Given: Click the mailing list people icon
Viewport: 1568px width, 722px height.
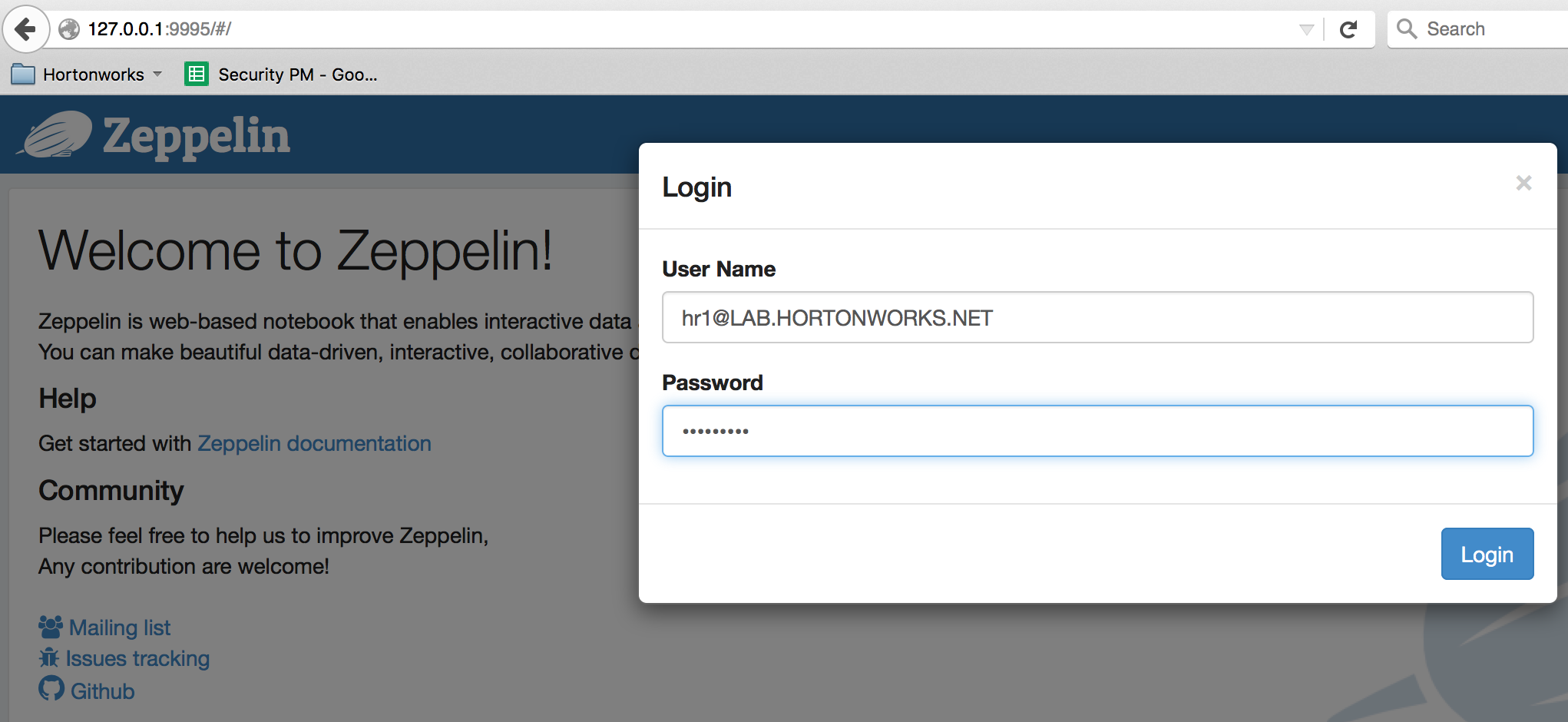Looking at the screenshot, I should coord(49,626).
